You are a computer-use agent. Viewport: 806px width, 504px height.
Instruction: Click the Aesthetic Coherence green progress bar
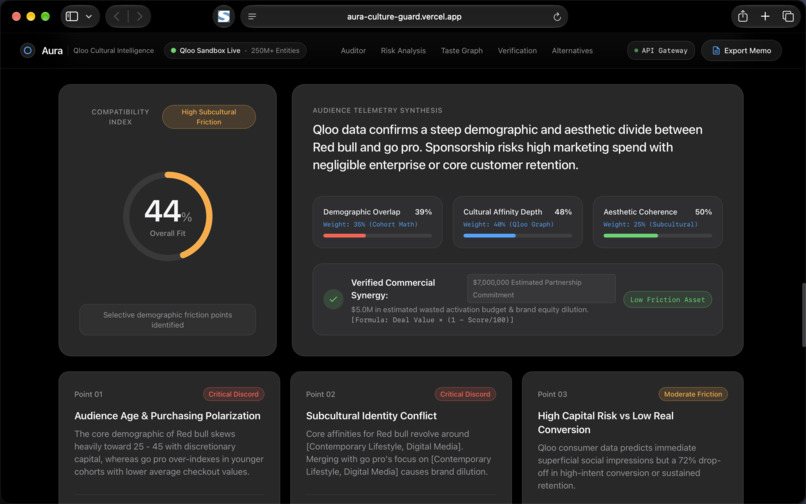click(657, 236)
